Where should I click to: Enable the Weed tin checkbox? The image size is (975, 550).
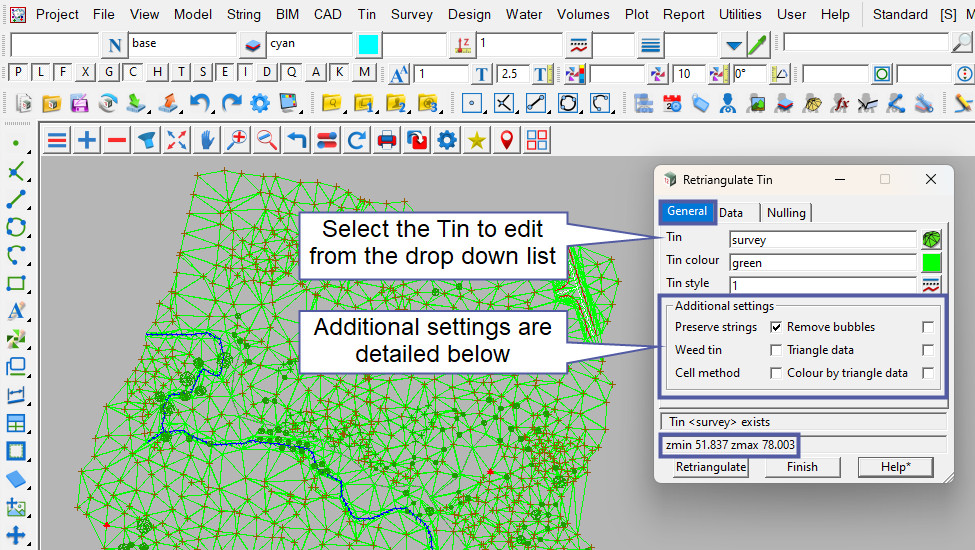pos(776,350)
